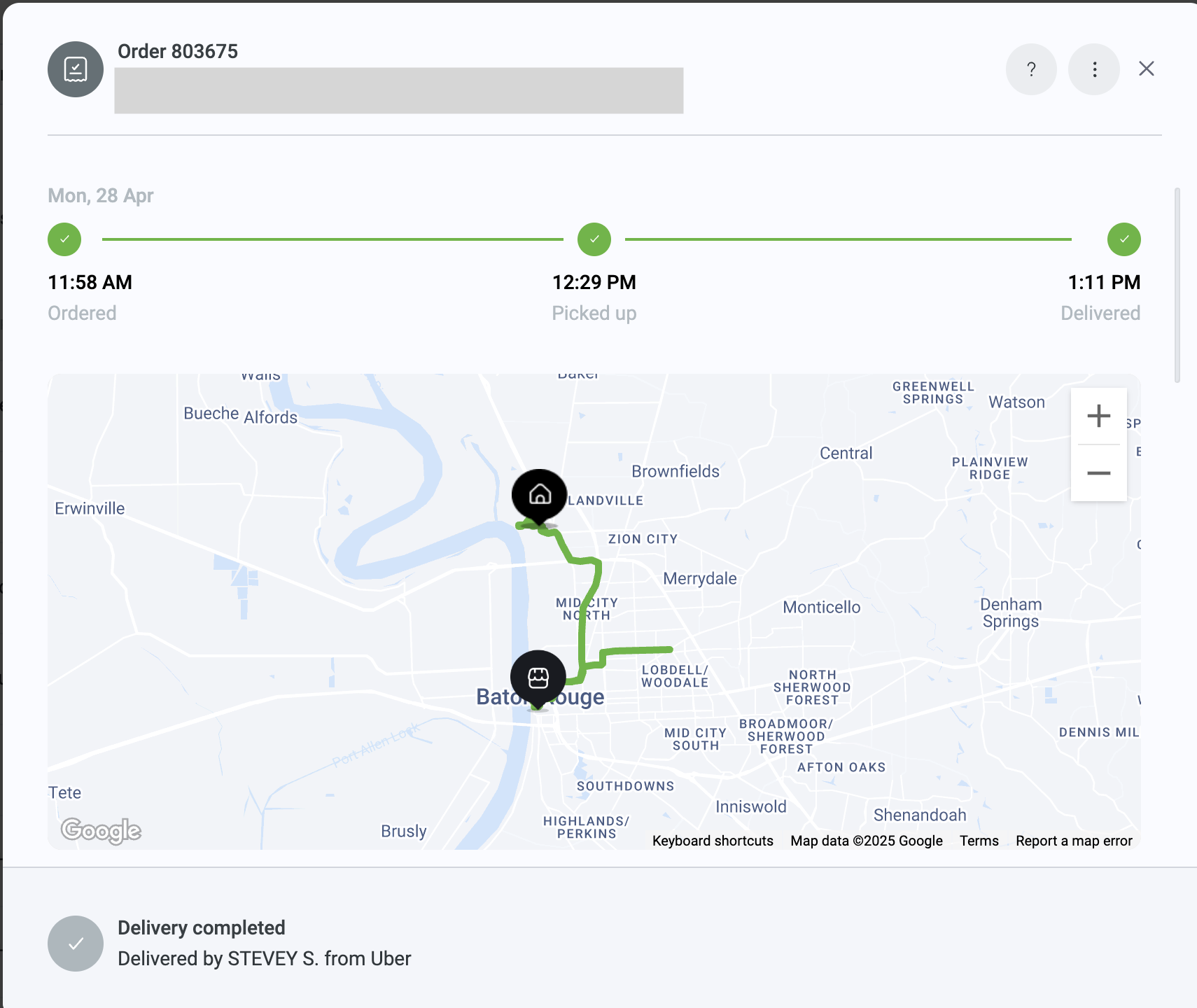The height and width of the screenshot is (1008, 1197).
Task: Click the Ordered step checkmark
Action: coord(64,239)
